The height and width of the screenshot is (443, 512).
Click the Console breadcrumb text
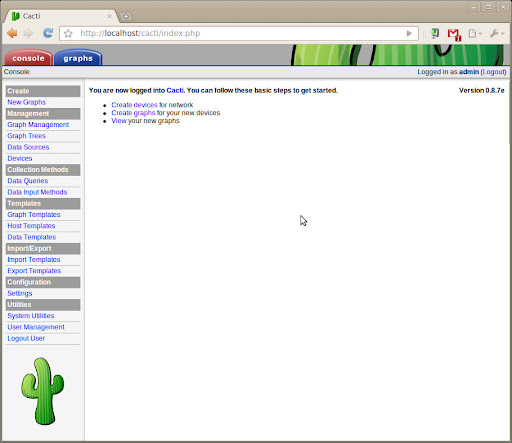click(x=17, y=72)
